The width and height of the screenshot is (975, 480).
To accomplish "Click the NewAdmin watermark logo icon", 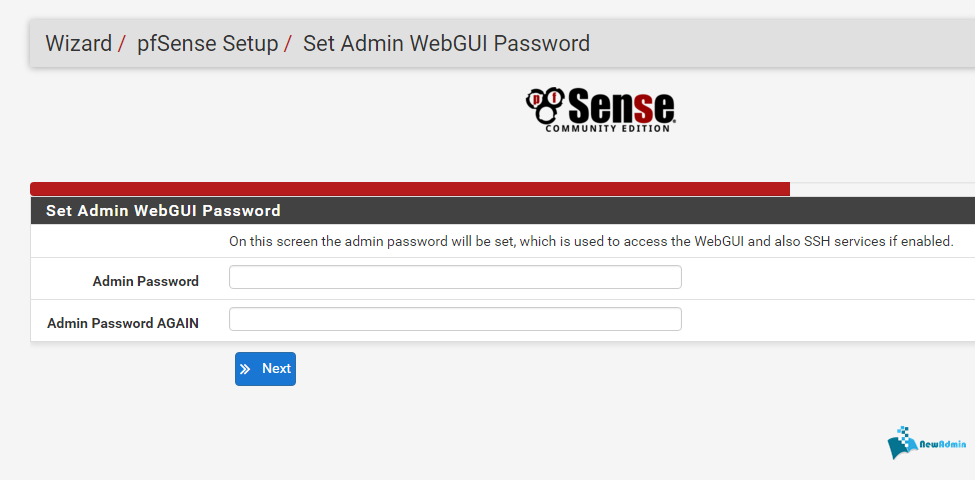I will tap(901, 441).
